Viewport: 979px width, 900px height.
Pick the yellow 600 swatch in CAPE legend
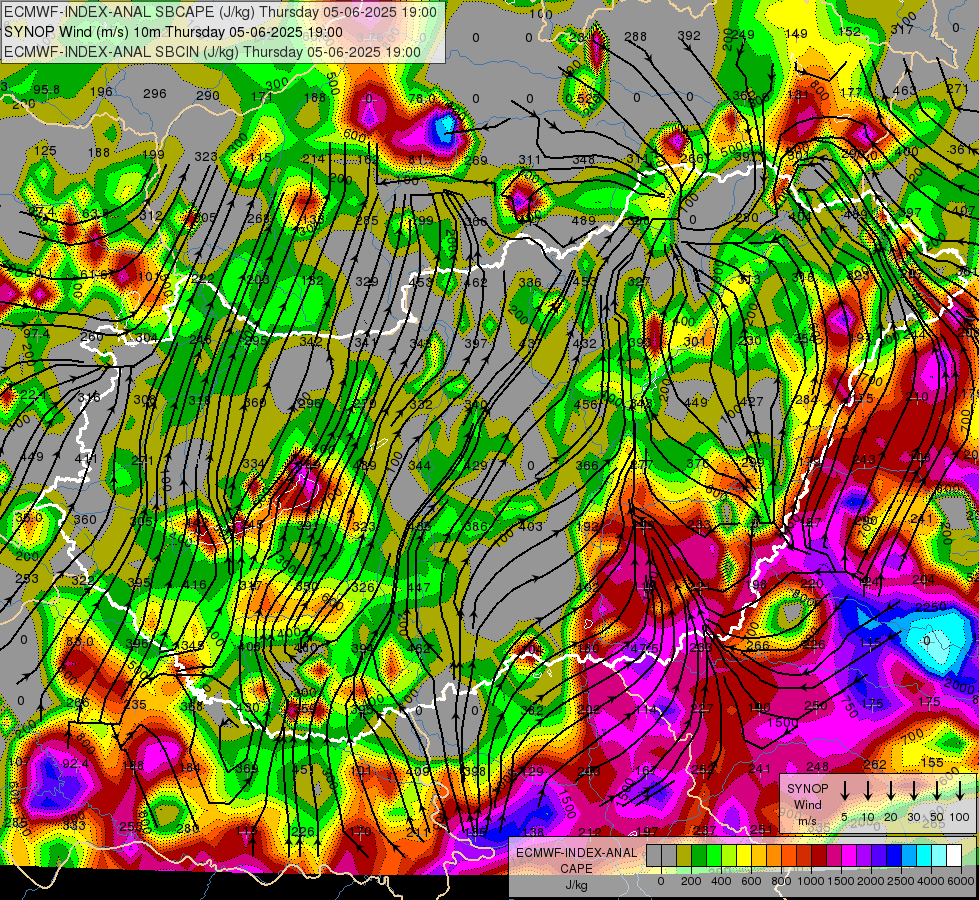744,856
